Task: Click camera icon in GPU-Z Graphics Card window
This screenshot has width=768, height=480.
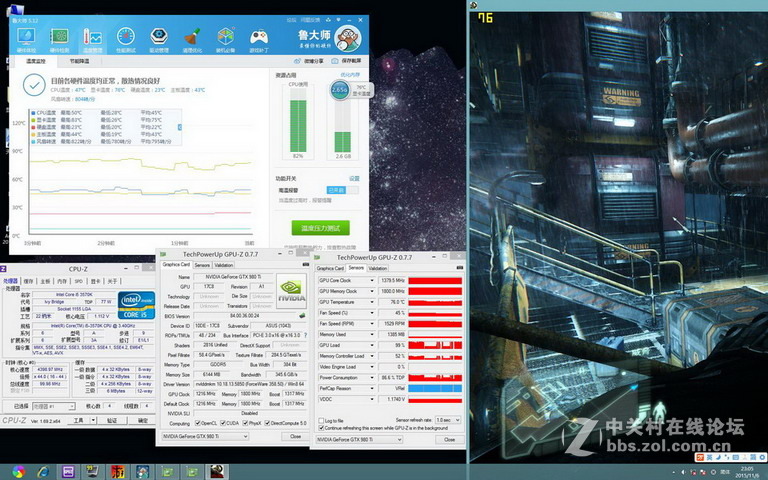Action: 306,264
